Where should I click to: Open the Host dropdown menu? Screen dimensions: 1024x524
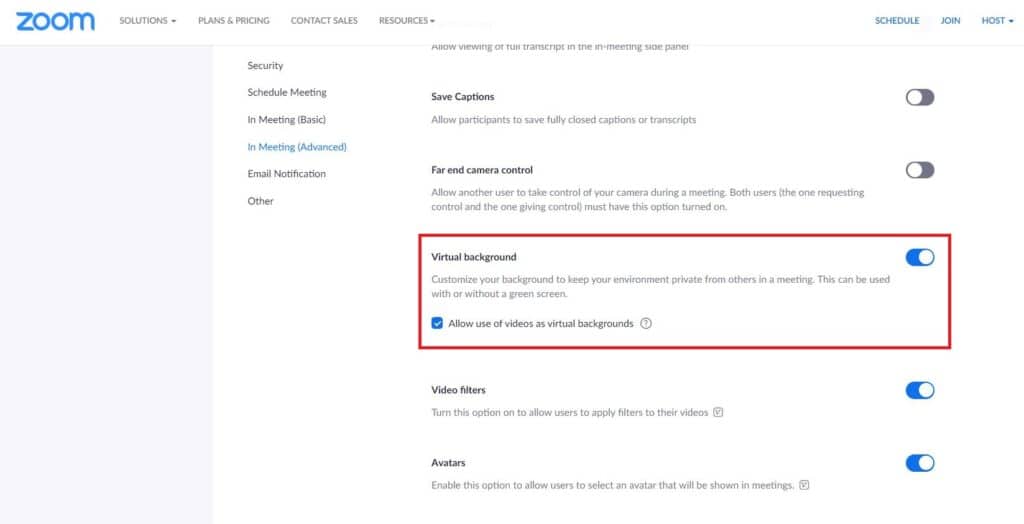pyautogui.click(x=997, y=21)
